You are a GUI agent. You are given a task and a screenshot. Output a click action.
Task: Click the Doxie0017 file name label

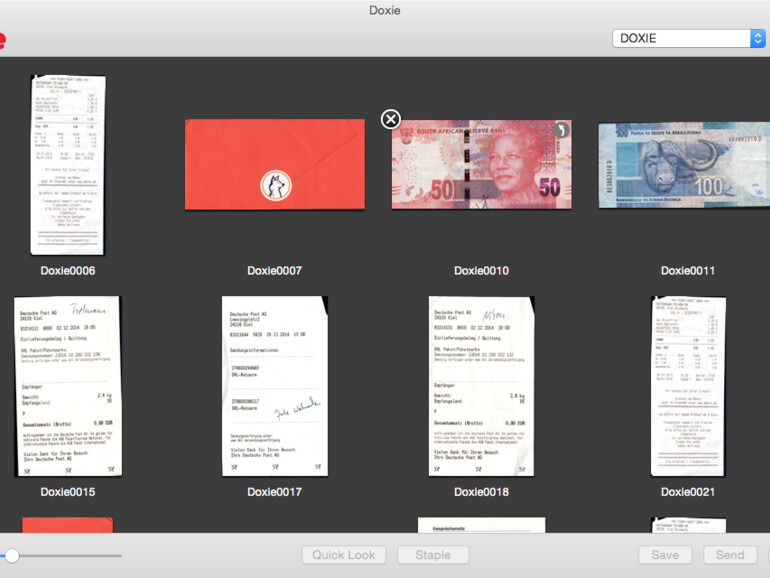(275, 492)
